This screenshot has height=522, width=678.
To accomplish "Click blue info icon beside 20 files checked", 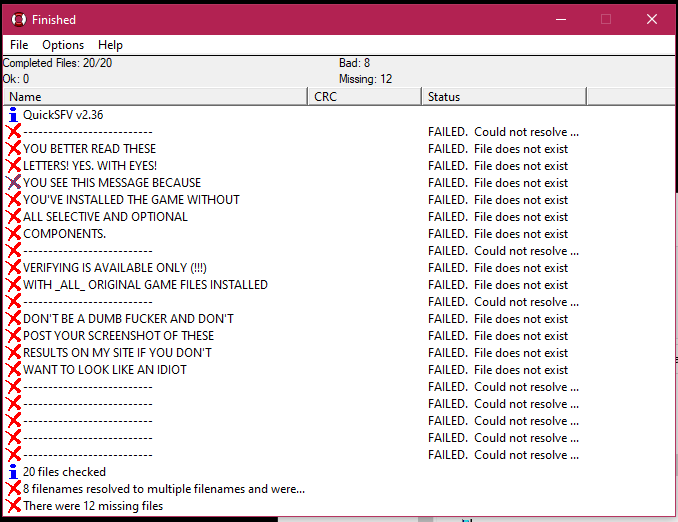I will (x=13, y=472).
